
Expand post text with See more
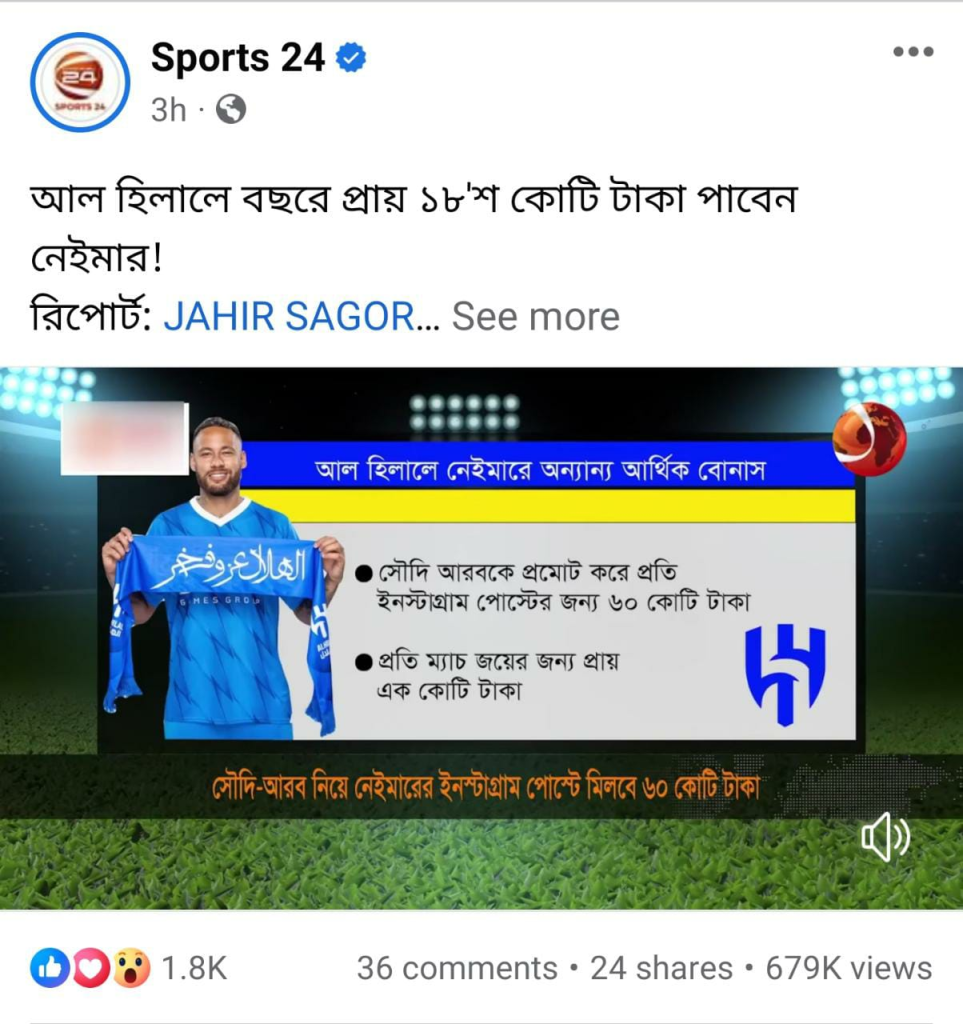535,317
